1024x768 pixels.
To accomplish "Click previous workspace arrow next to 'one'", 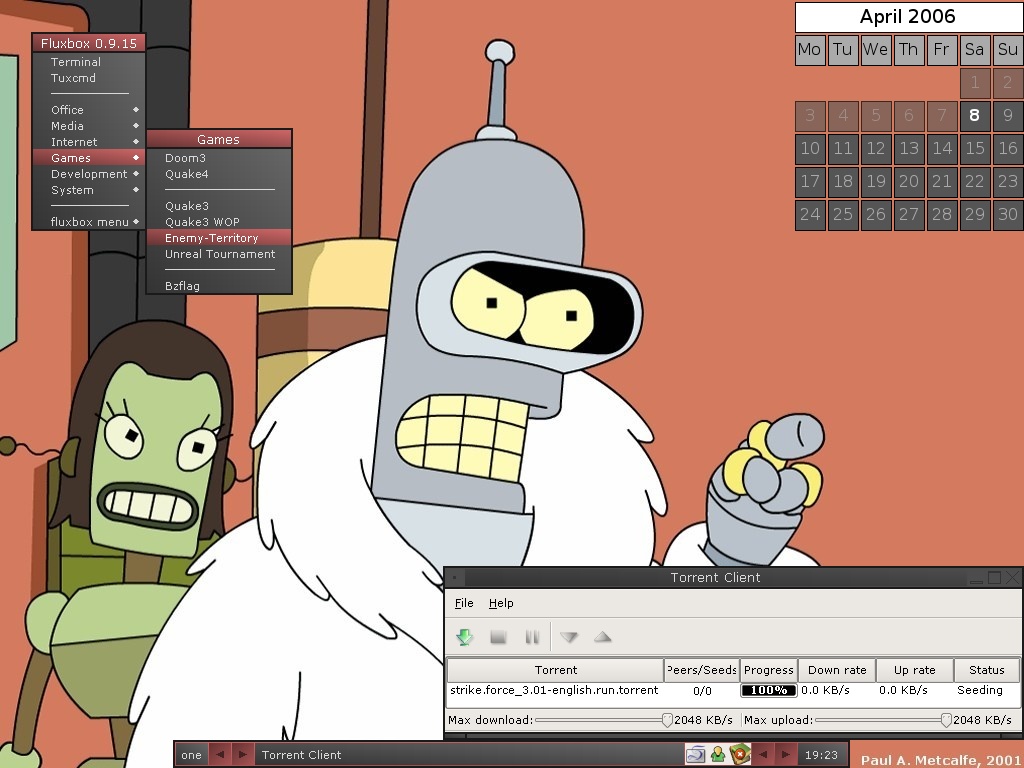I will (x=219, y=754).
